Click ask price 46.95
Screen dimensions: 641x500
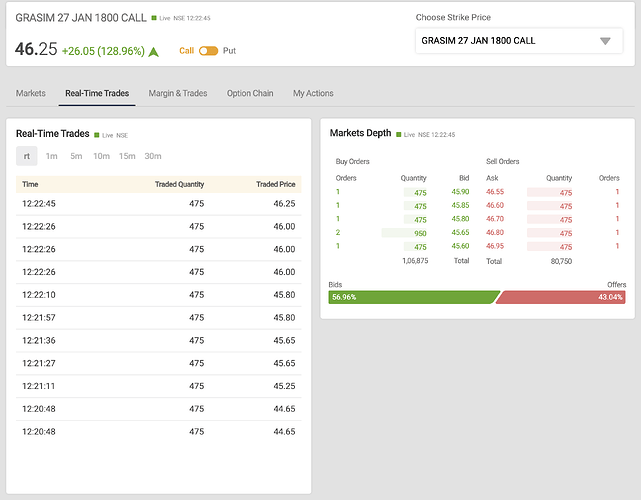tap(495, 246)
